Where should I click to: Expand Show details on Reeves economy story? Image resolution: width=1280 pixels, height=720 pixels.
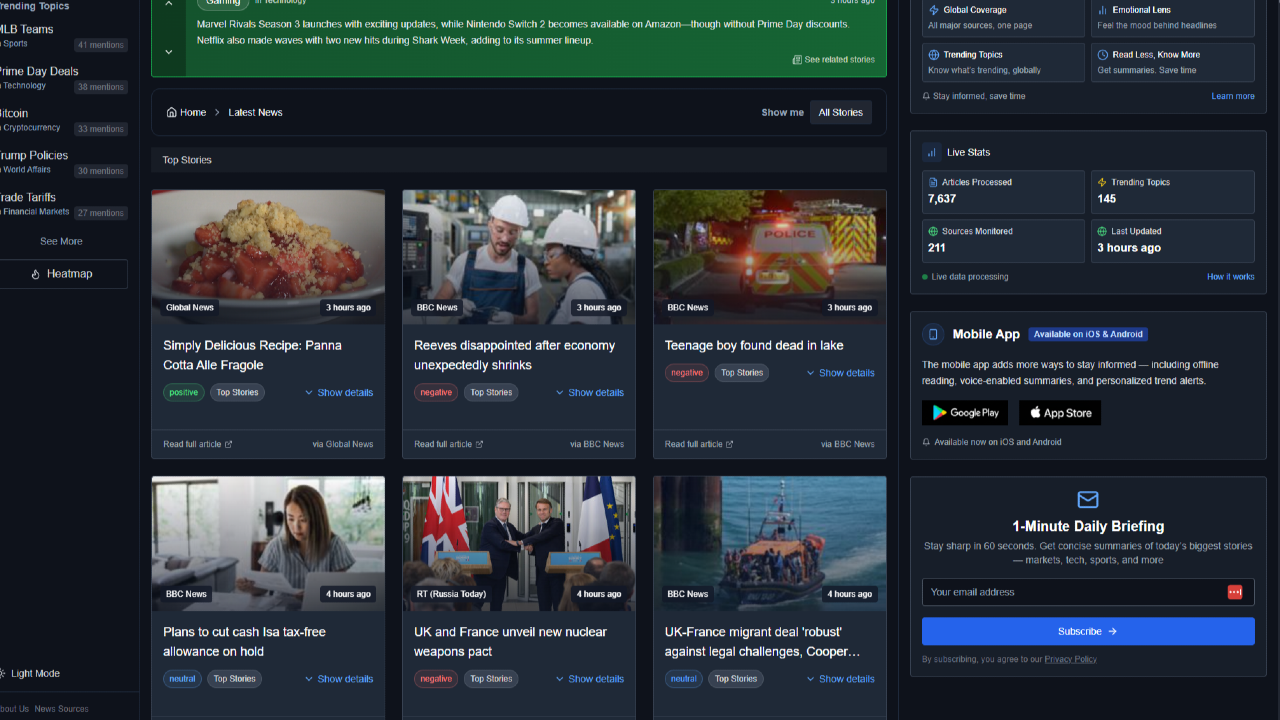tap(590, 393)
